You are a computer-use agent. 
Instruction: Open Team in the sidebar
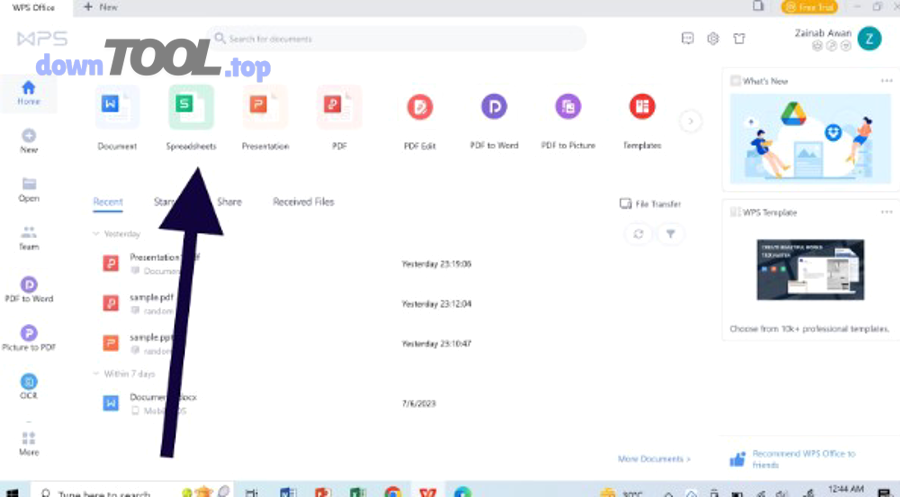click(x=29, y=238)
